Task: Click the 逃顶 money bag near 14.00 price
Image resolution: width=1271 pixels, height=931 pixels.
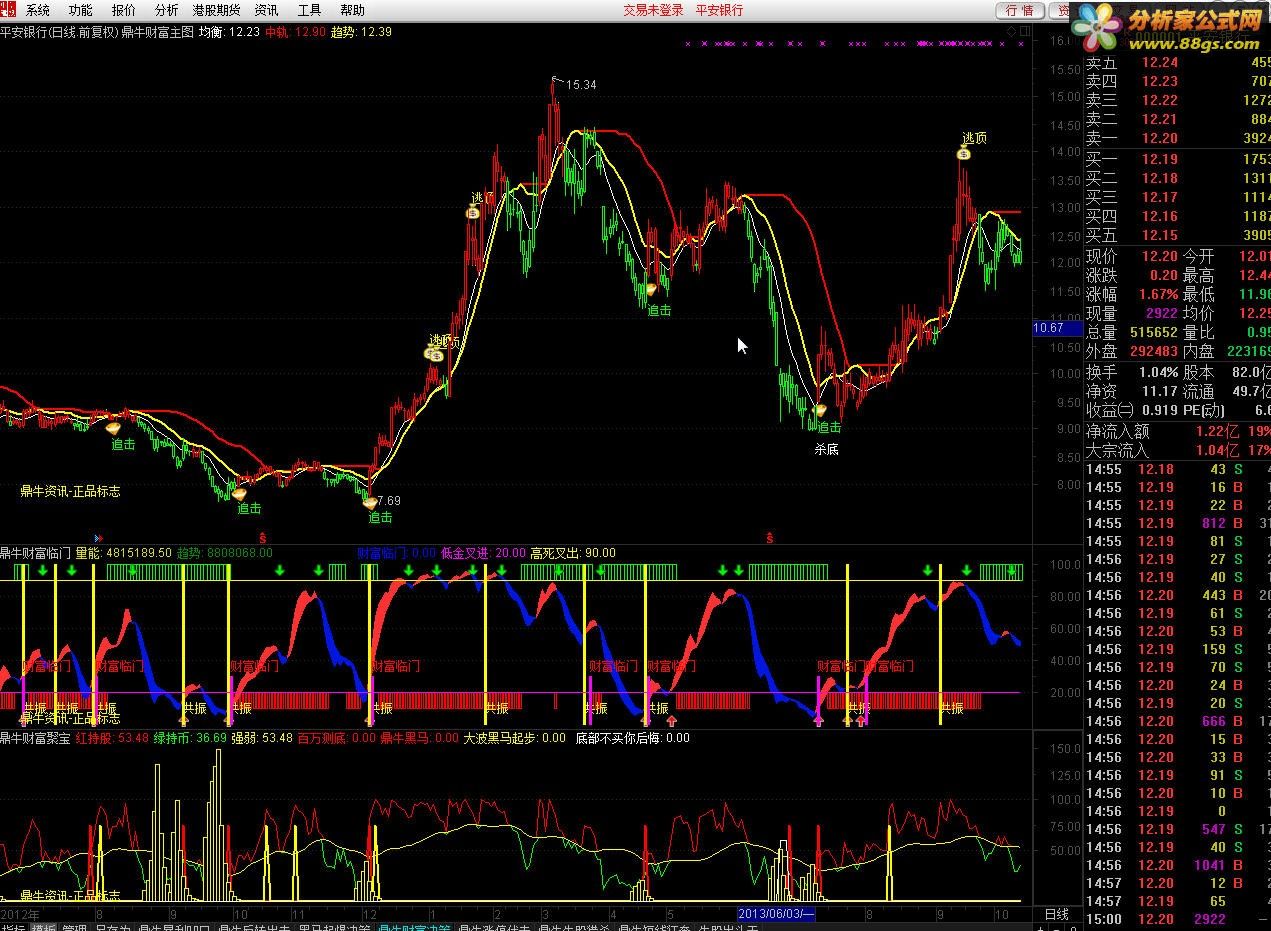Action: tap(965, 153)
